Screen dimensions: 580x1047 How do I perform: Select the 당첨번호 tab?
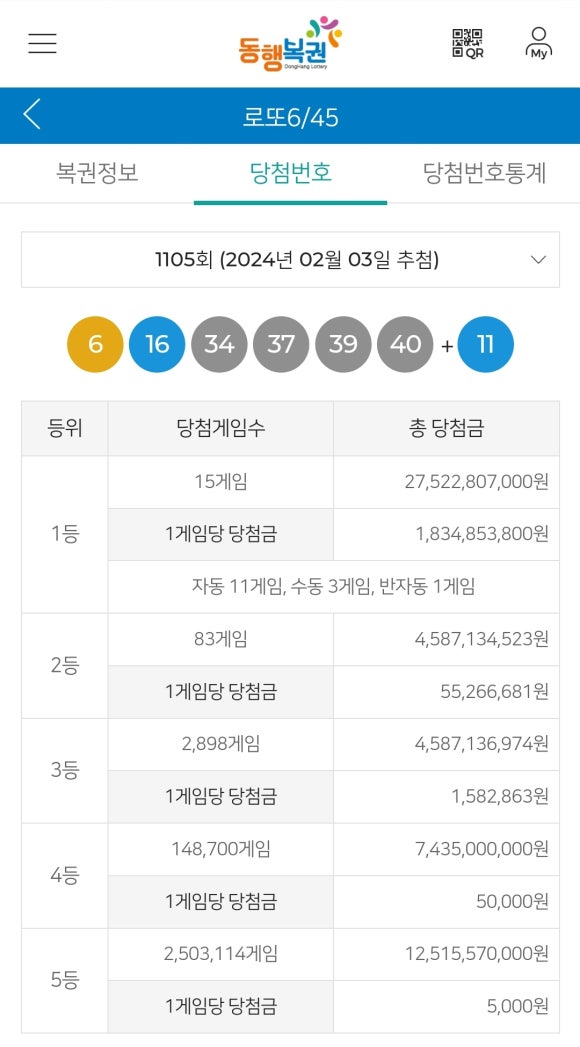coord(290,174)
